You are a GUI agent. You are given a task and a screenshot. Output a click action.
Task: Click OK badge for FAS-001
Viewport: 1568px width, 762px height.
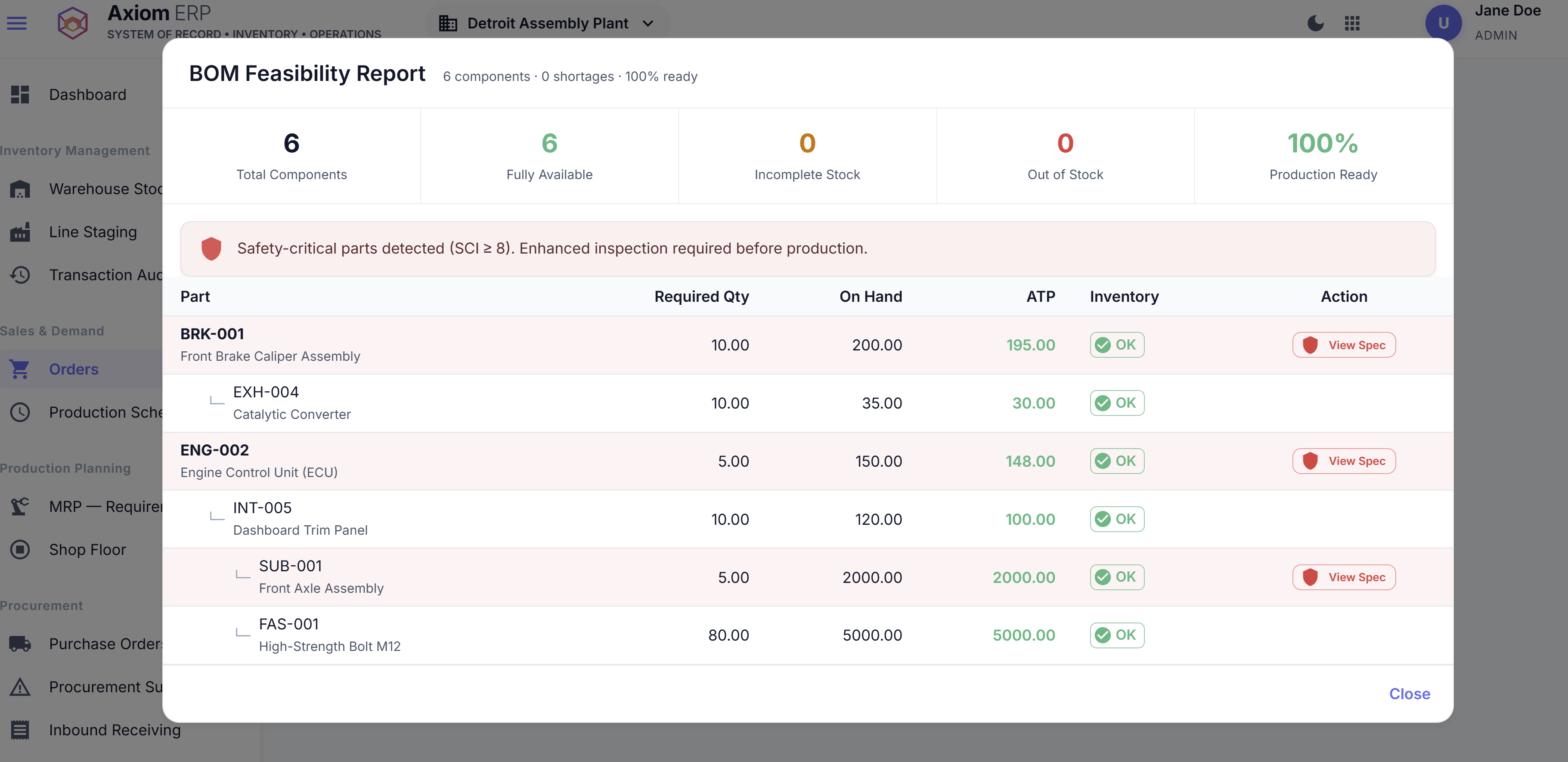coord(1117,635)
